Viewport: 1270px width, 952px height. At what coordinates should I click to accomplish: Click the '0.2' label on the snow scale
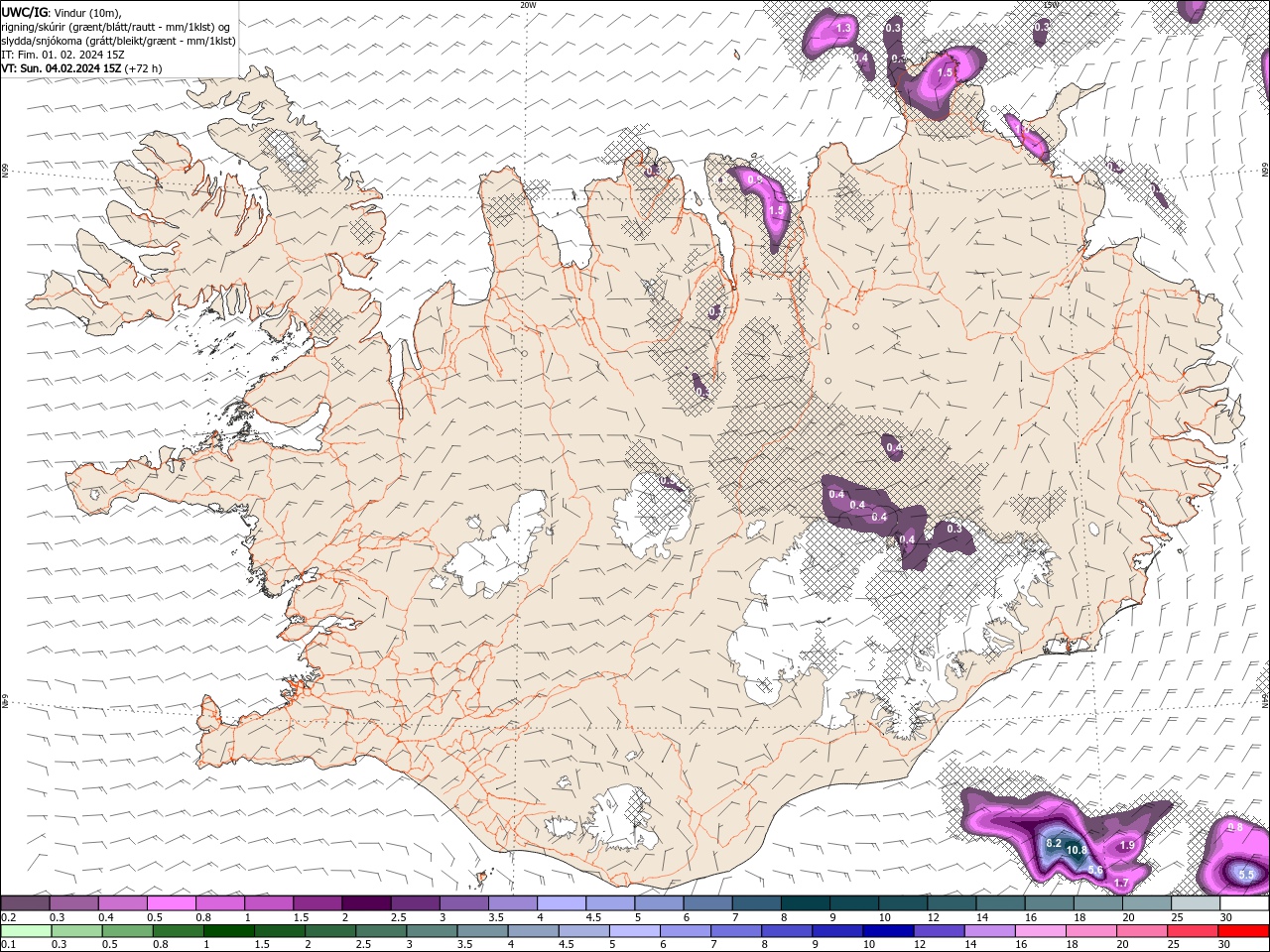pyautogui.click(x=9, y=917)
